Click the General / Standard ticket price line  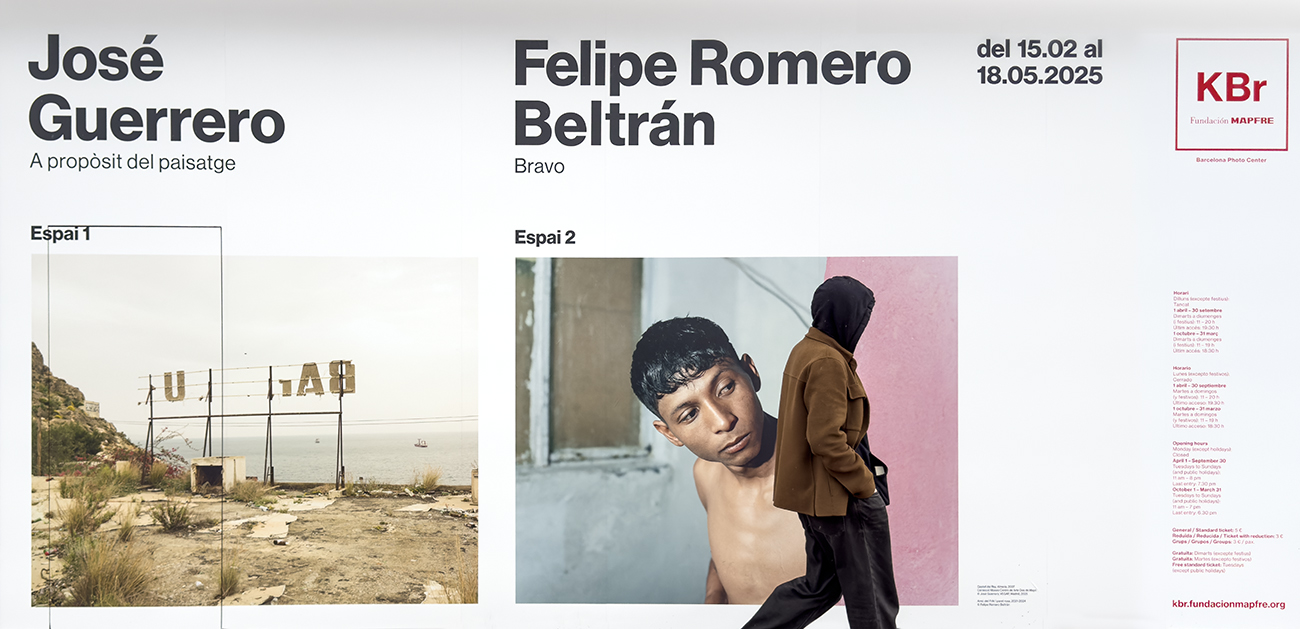[1207, 530]
